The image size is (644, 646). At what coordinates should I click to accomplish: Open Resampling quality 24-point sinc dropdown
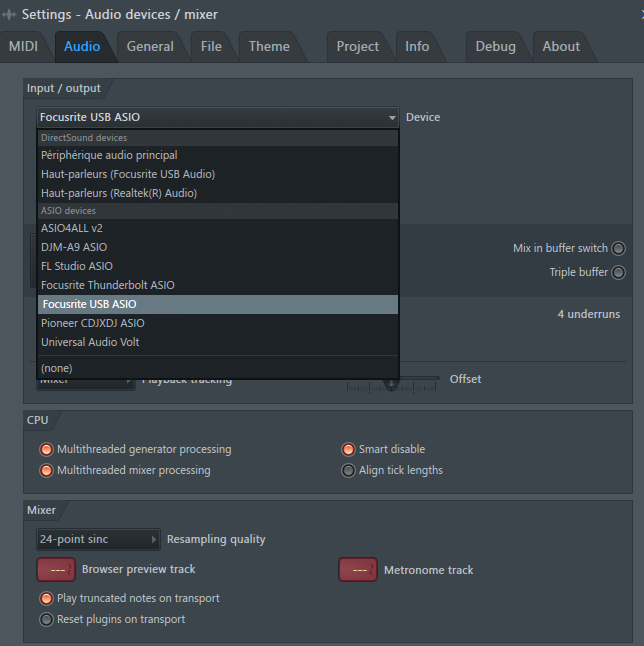click(98, 539)
